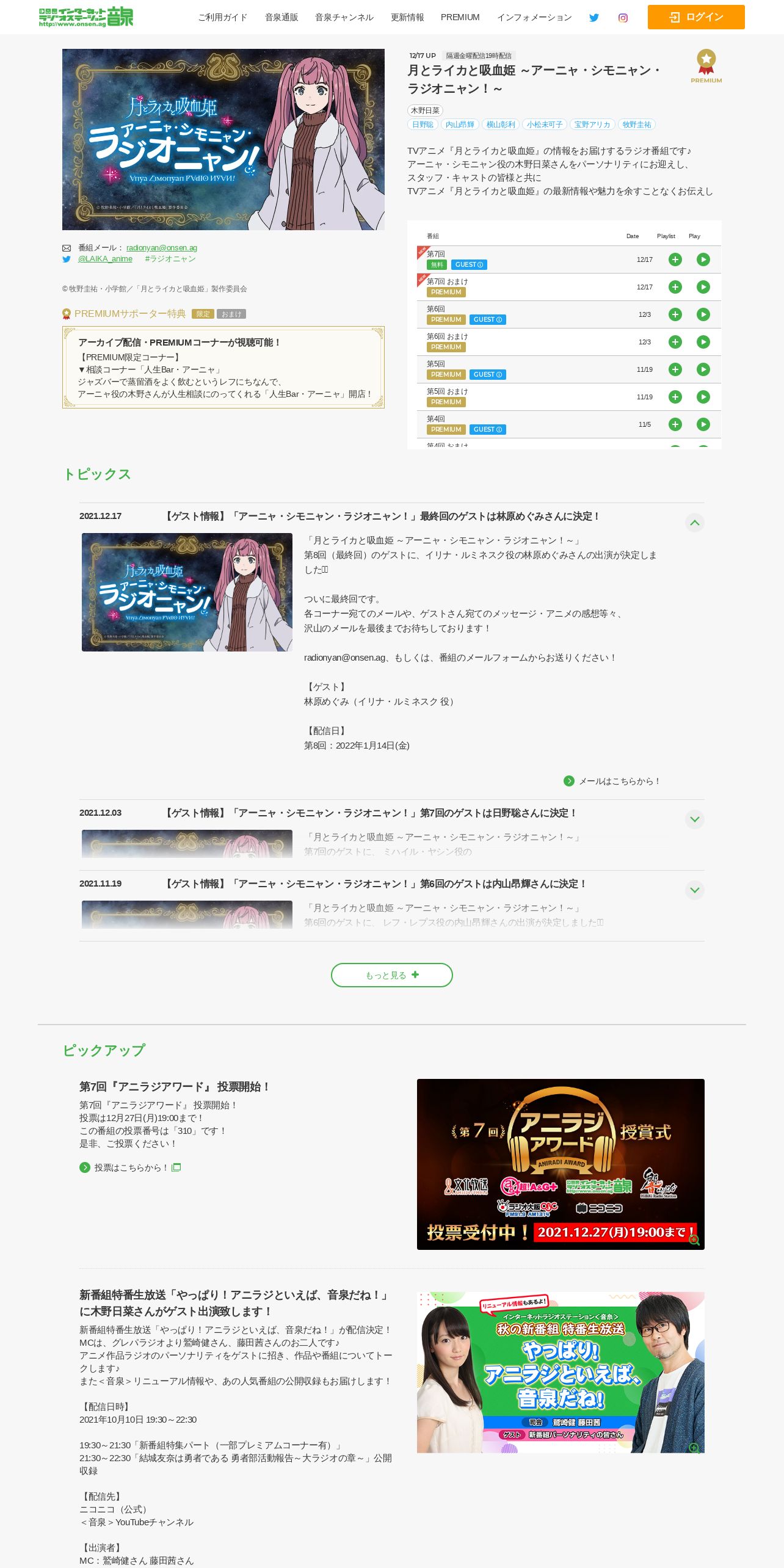
Task: Click the main program banner image
Action: (x=223, y=139)
